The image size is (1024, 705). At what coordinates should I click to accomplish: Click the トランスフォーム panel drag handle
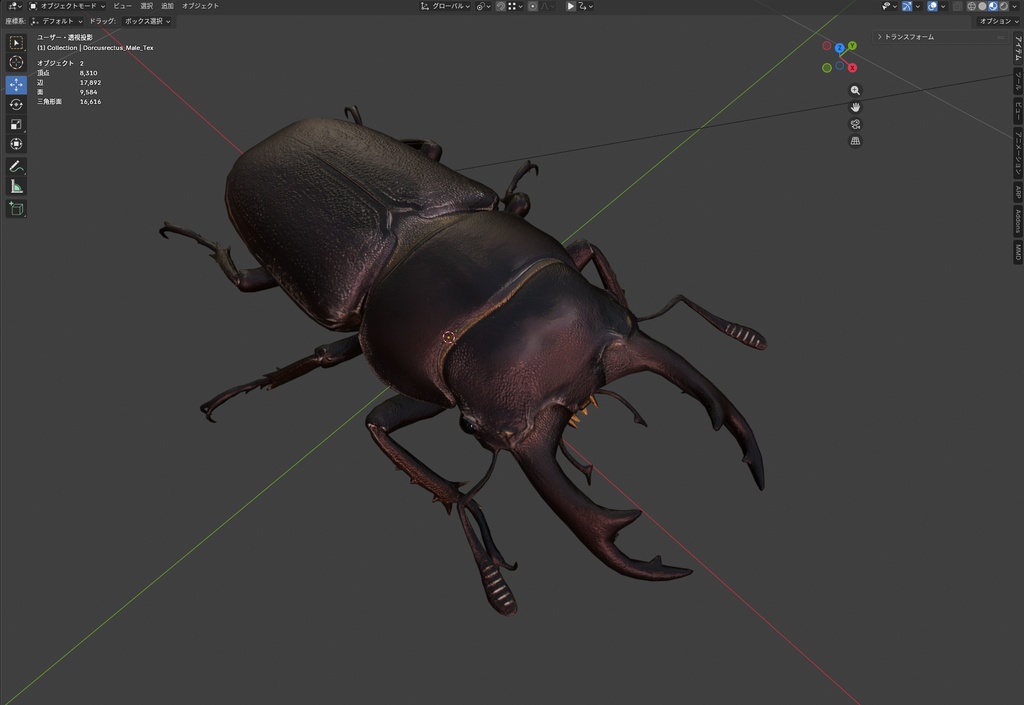coord(1000,37)
